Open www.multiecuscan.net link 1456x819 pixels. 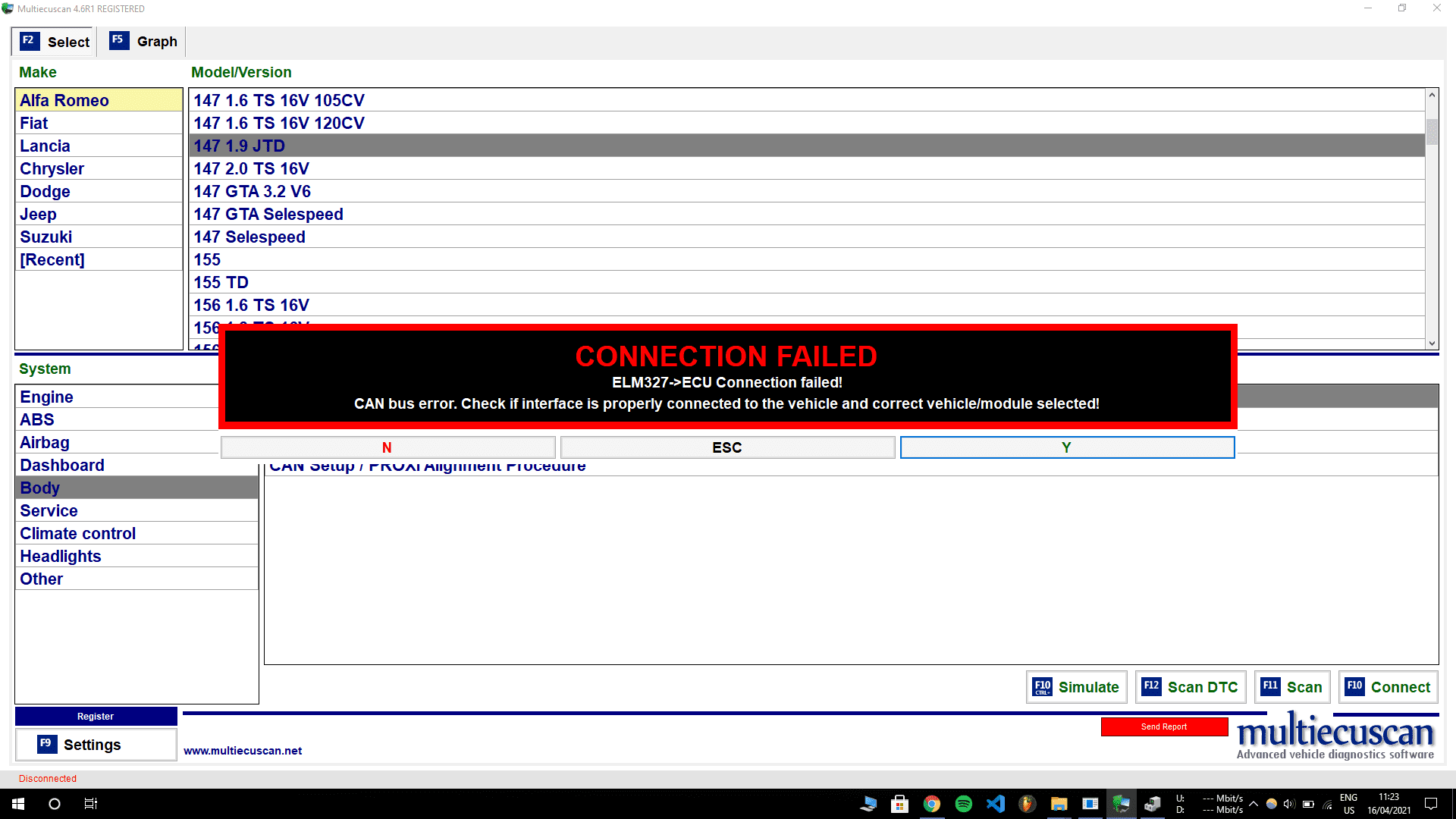243,751
